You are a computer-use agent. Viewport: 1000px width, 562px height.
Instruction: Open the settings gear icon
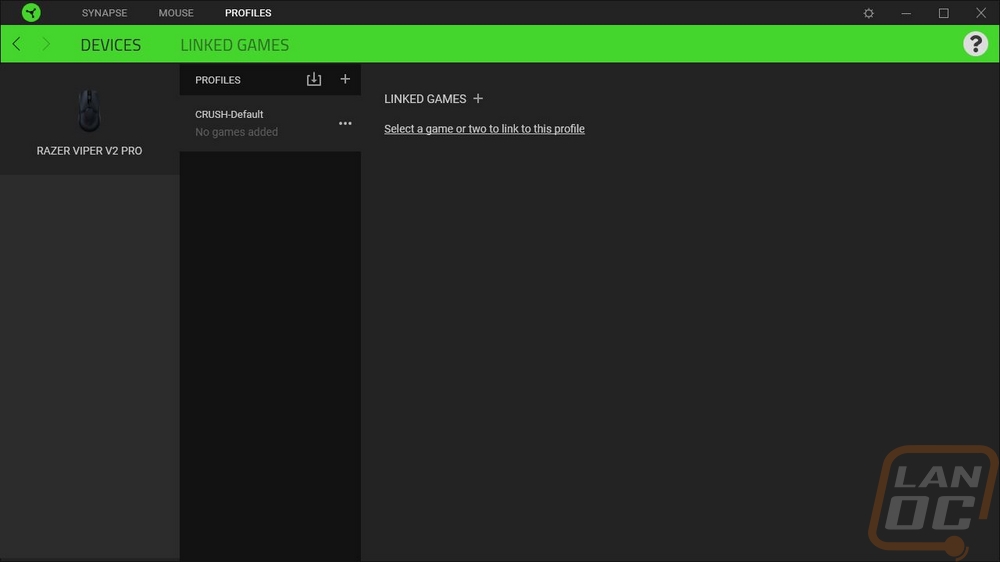(869, 13)
